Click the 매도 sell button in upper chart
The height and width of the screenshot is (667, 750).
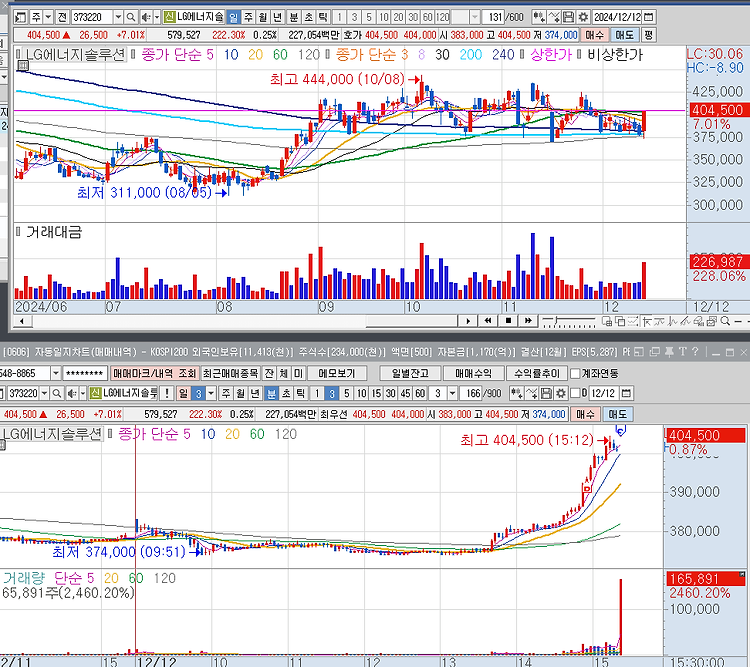[x=624, y=35]
